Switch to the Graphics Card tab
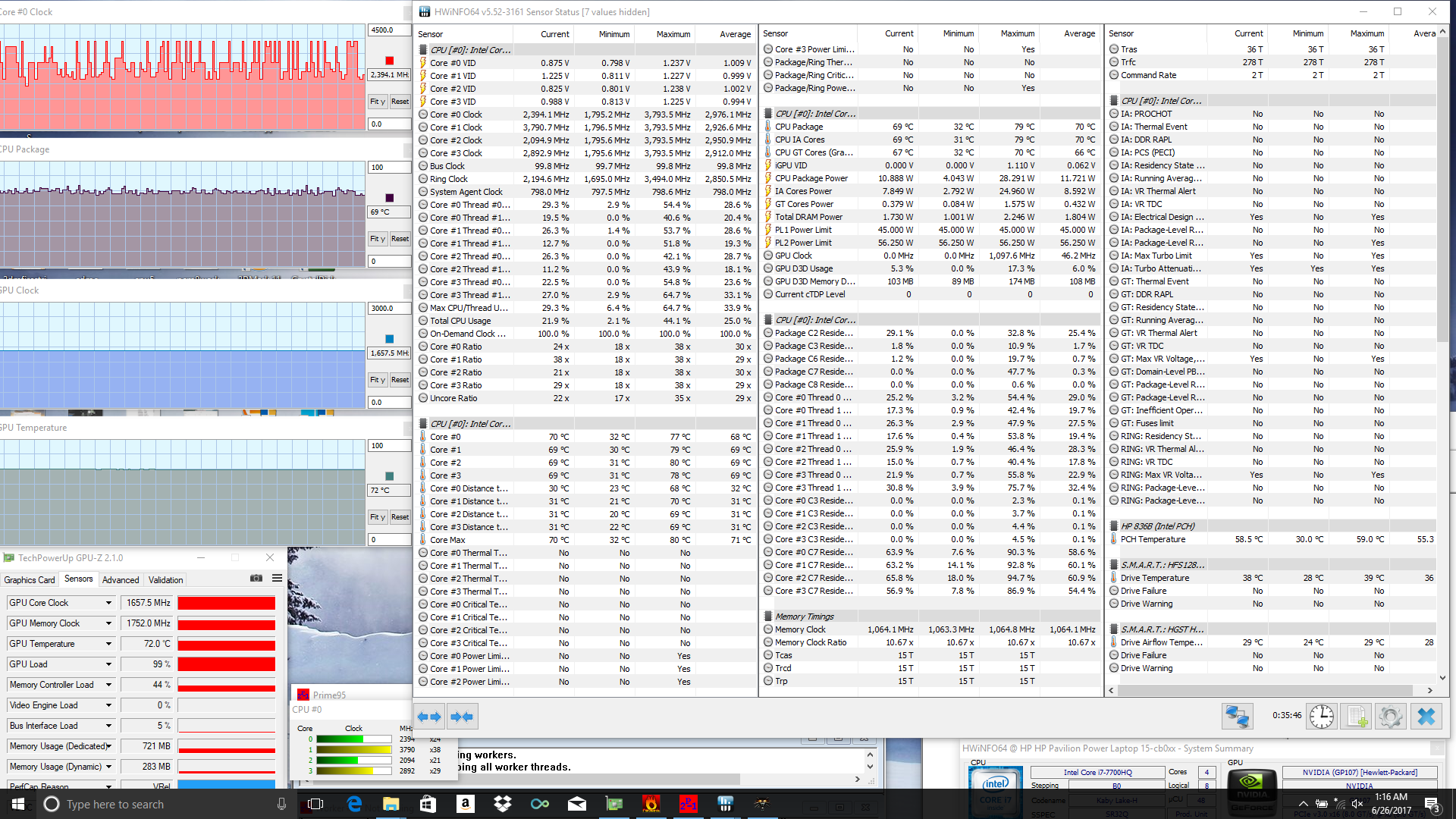Image resolution: width=1456 pixels, height=819 pixels. [x=30, y=580]
